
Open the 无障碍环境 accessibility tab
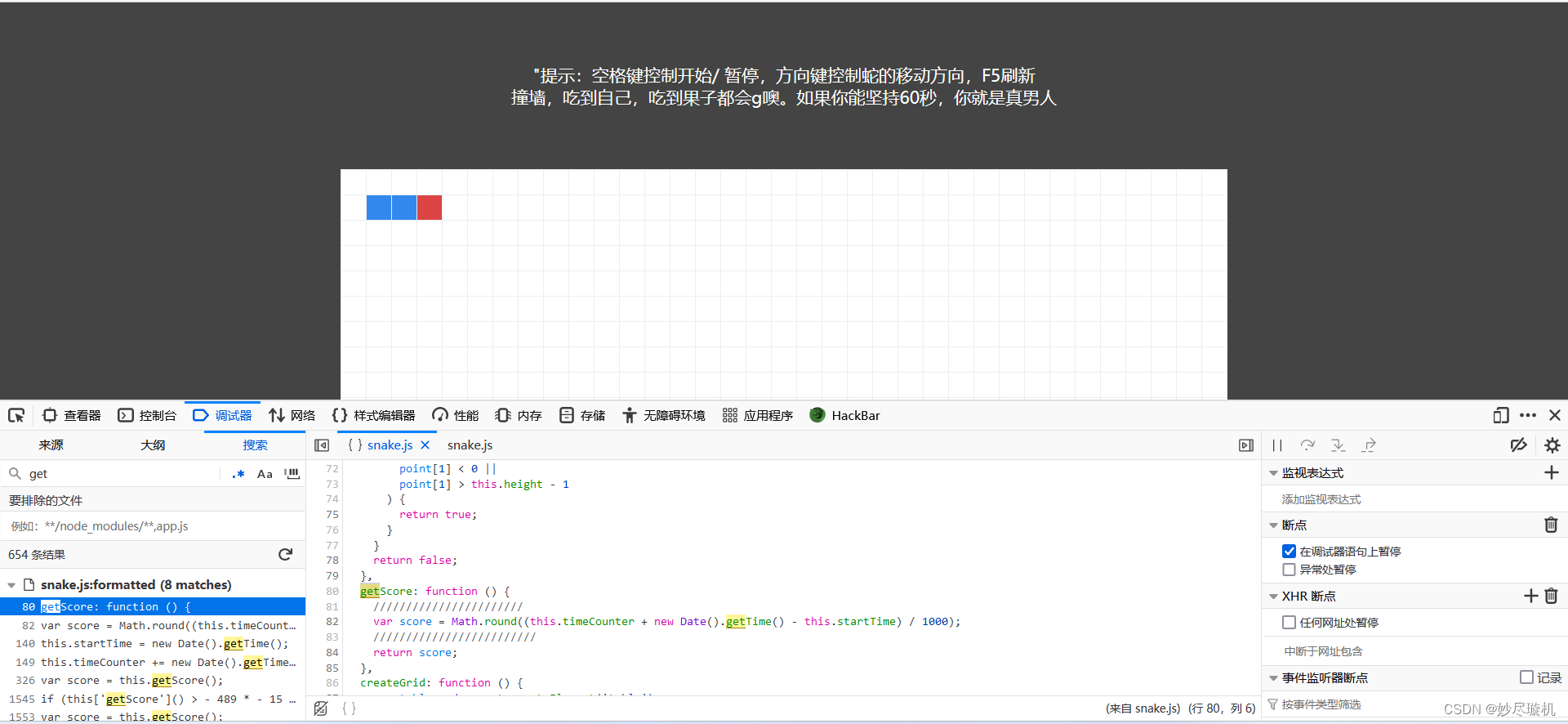663,415
